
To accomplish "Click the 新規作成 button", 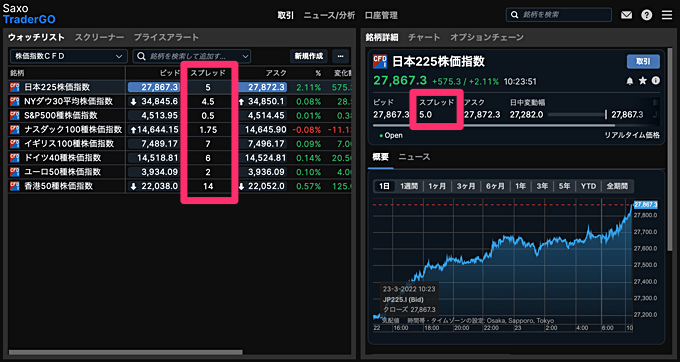I will [x=309, y=56].
